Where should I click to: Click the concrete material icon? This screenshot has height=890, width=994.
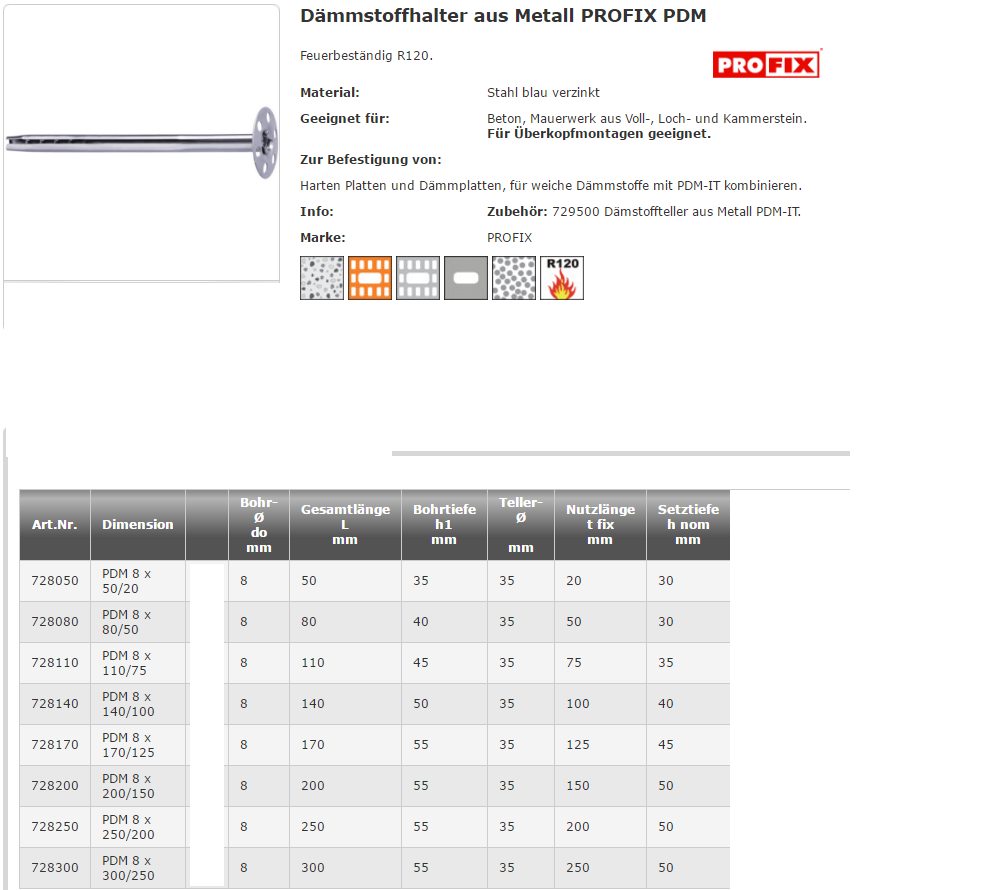(322, 278)
